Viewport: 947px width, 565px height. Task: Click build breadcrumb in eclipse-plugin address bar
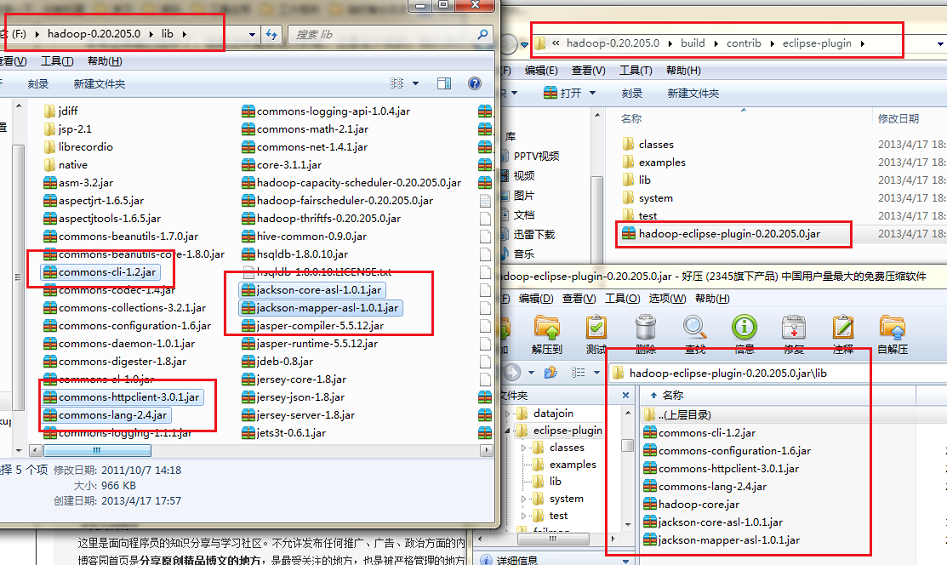click(693, 43)
